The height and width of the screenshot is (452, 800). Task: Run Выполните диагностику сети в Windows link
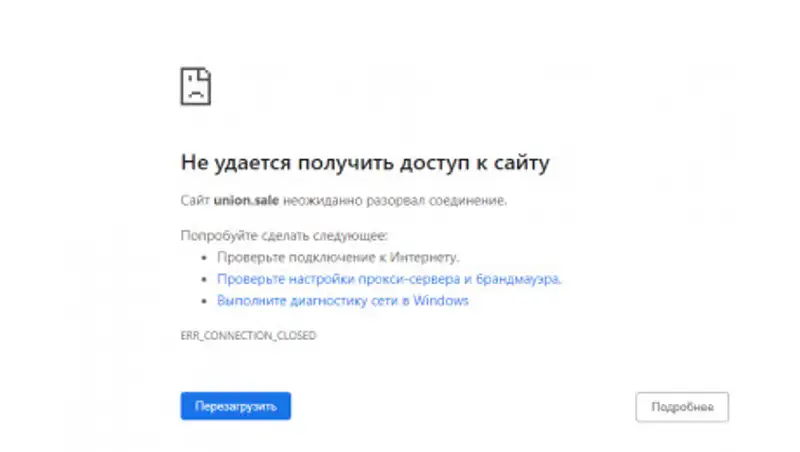point(342,300)
